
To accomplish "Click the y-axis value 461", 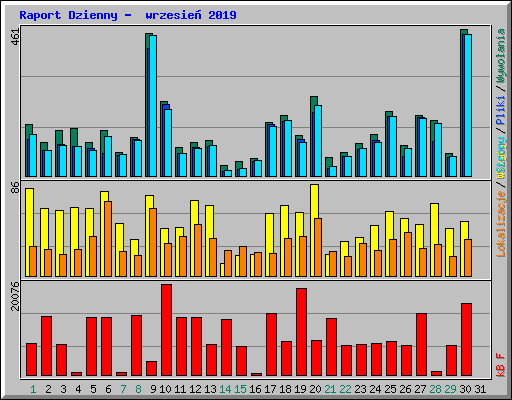I will tap(15, 37).
